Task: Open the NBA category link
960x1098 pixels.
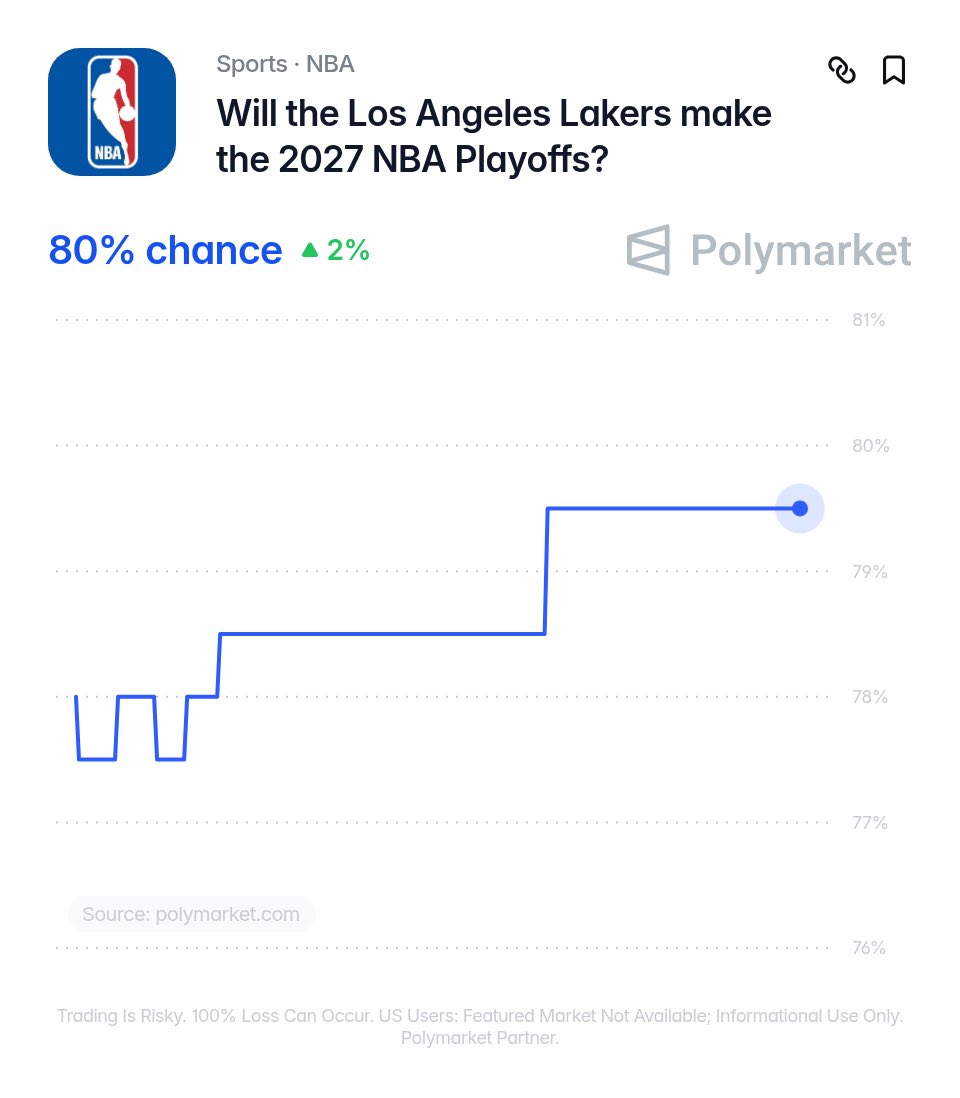Action: tap(330, 64)
